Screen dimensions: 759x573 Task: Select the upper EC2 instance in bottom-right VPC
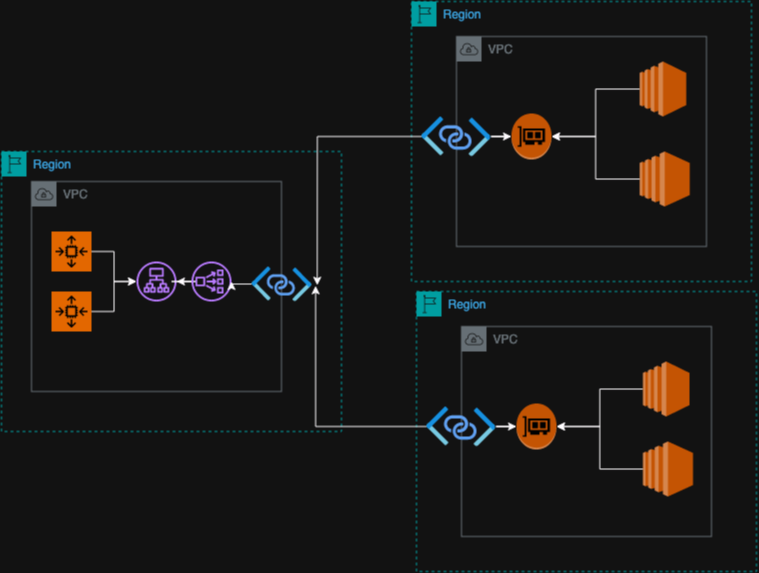click(667, 387)
